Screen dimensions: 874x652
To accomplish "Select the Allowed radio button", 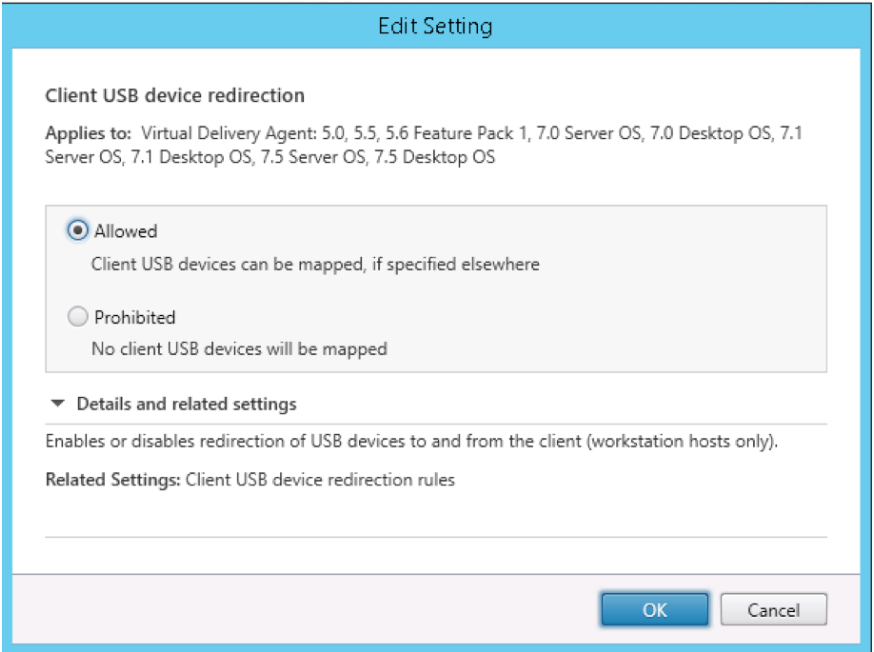I will point(77,231).
